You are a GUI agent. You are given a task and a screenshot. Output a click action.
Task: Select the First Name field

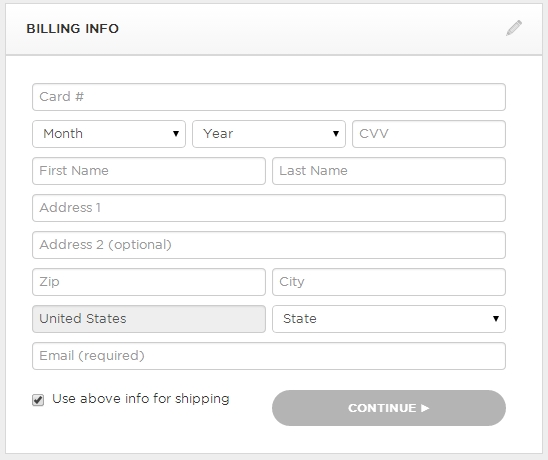click(149, 171)
